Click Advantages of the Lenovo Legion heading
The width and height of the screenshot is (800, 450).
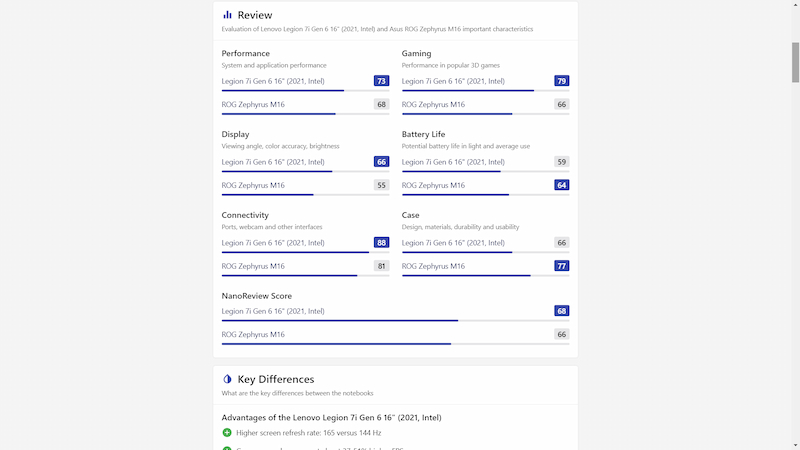pos(332,418)
